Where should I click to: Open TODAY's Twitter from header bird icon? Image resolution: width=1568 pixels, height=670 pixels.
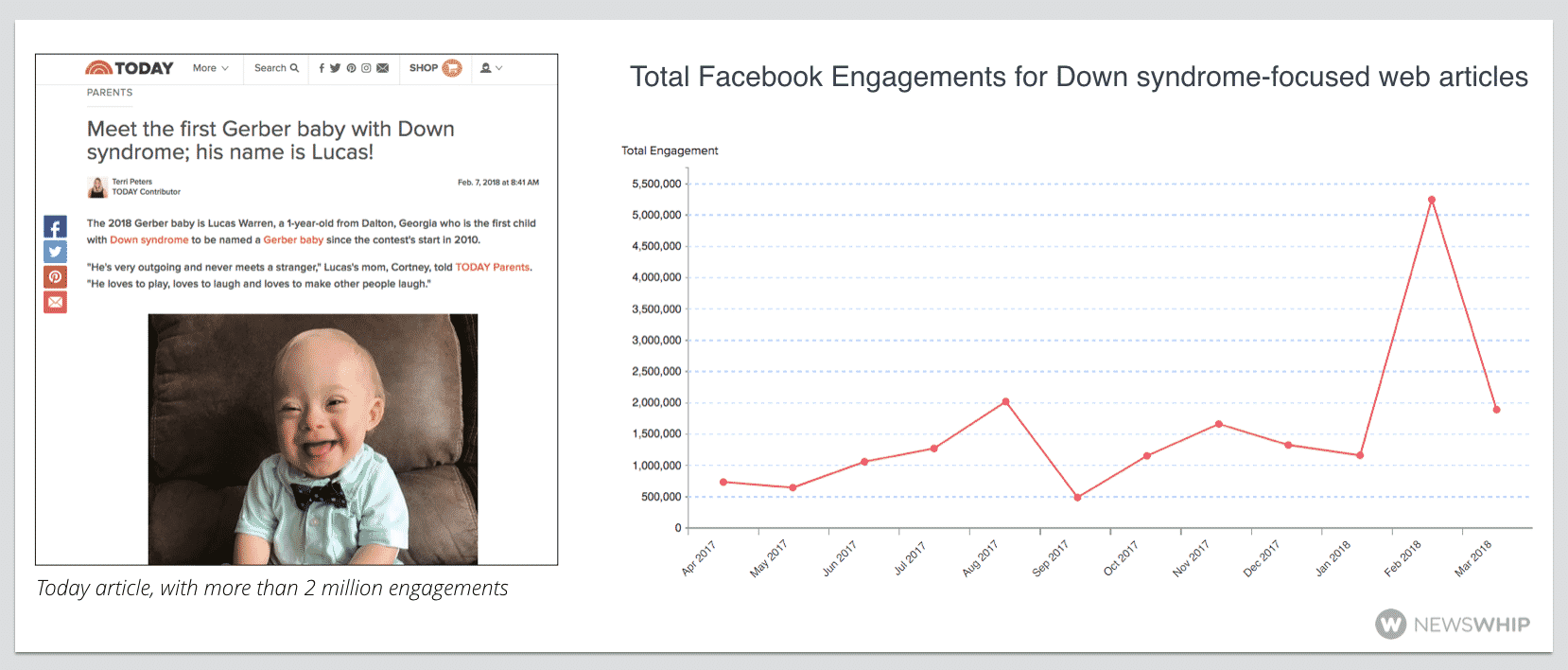(x=335, y=68)
